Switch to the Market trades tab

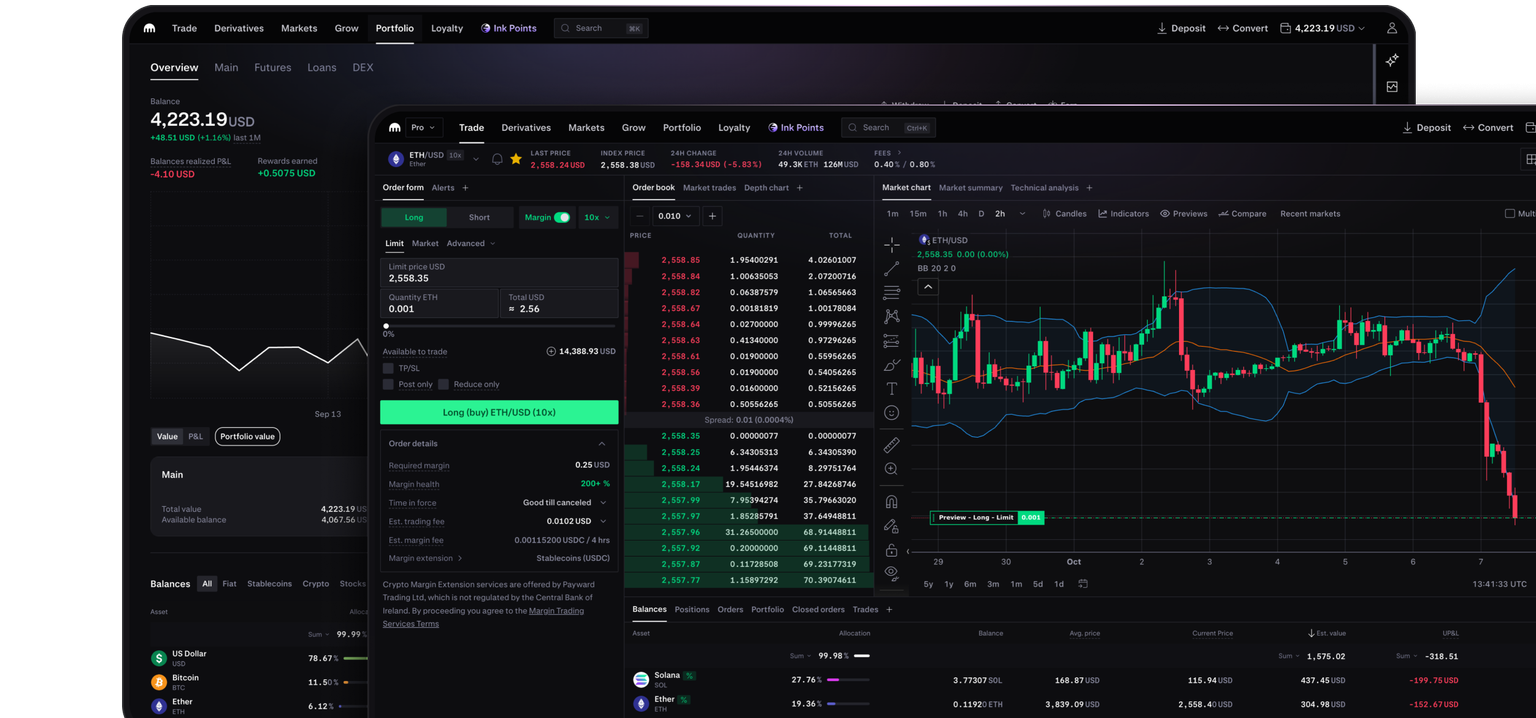(x=709, y=188)
